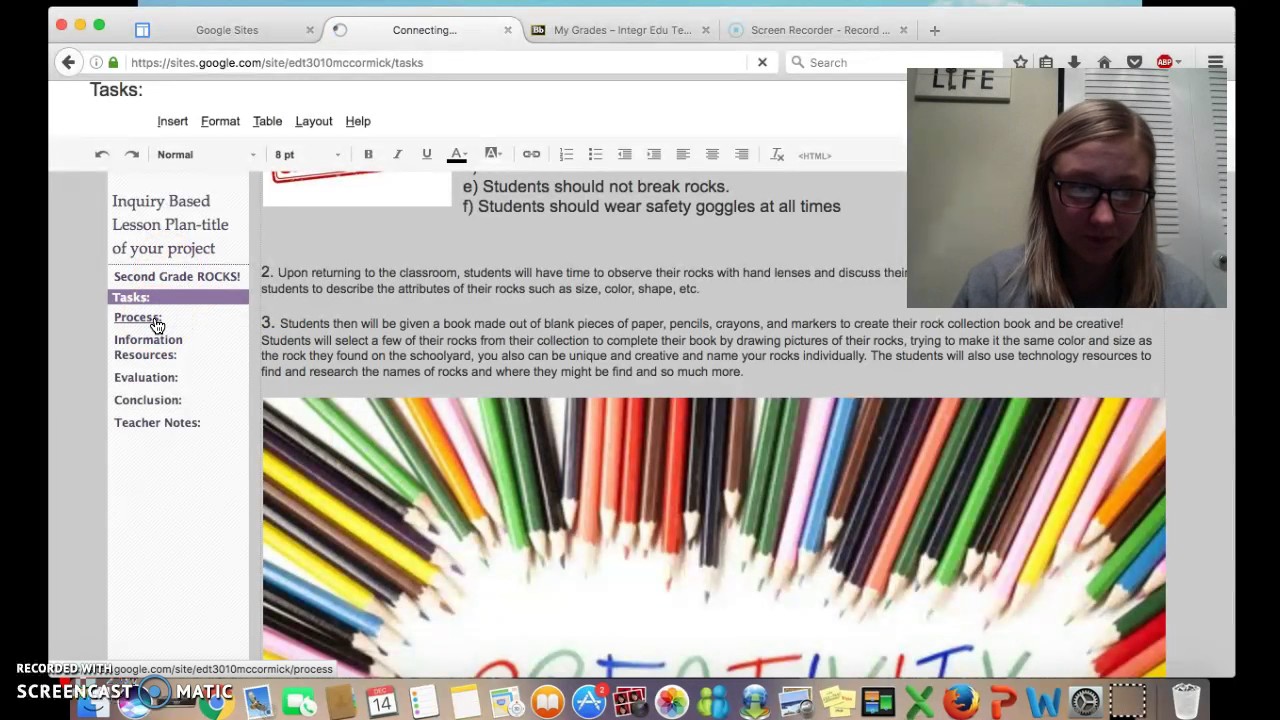Click the colored pencils image
Viewport: 1280px width, 720px height.
(714, 537)
